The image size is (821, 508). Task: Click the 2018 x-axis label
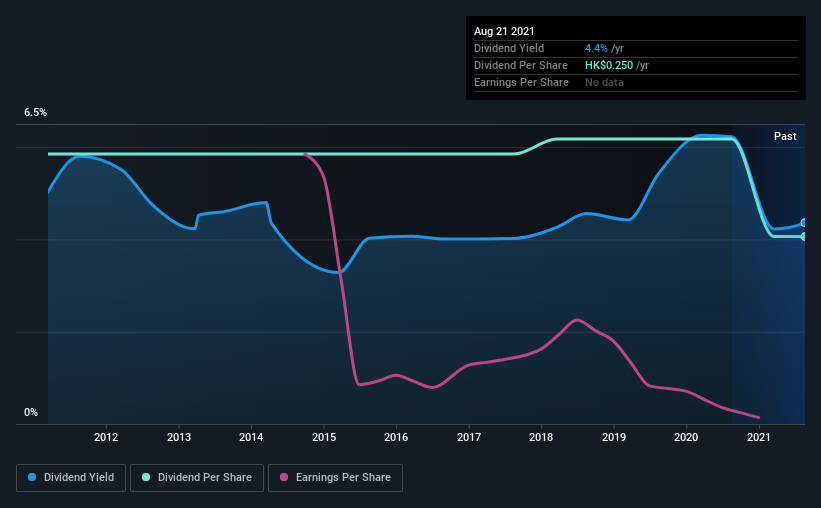click(541, 437)
